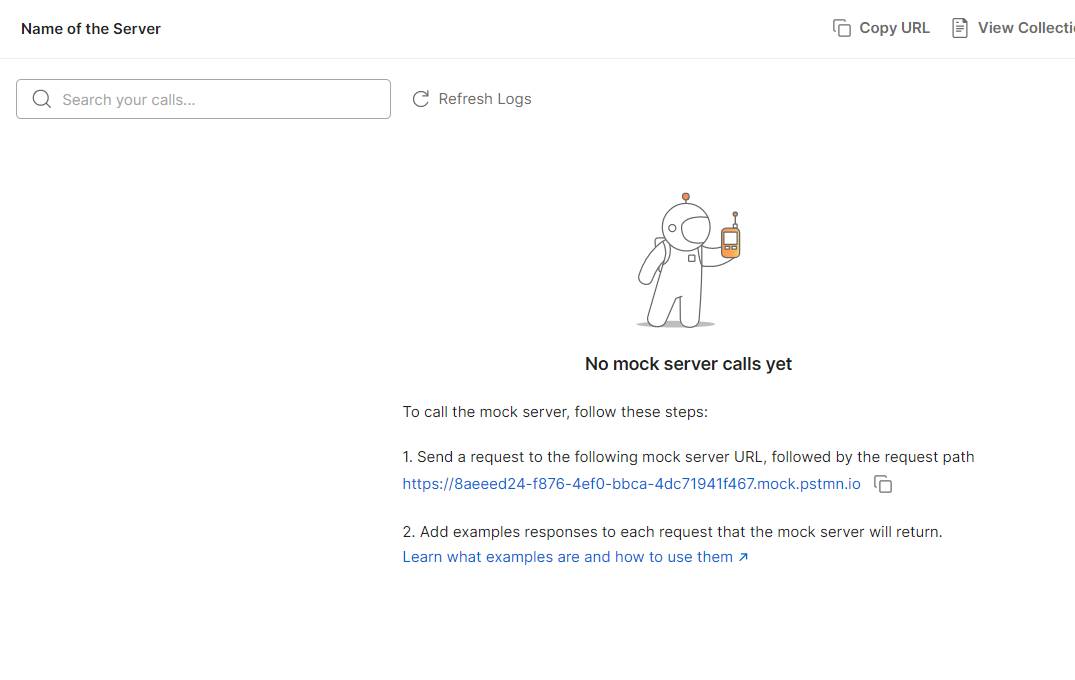Click the step 2 Add examples responses text
Image resolution: width=1075 pixels, height=680 pixels.
(x=672, y=532)
